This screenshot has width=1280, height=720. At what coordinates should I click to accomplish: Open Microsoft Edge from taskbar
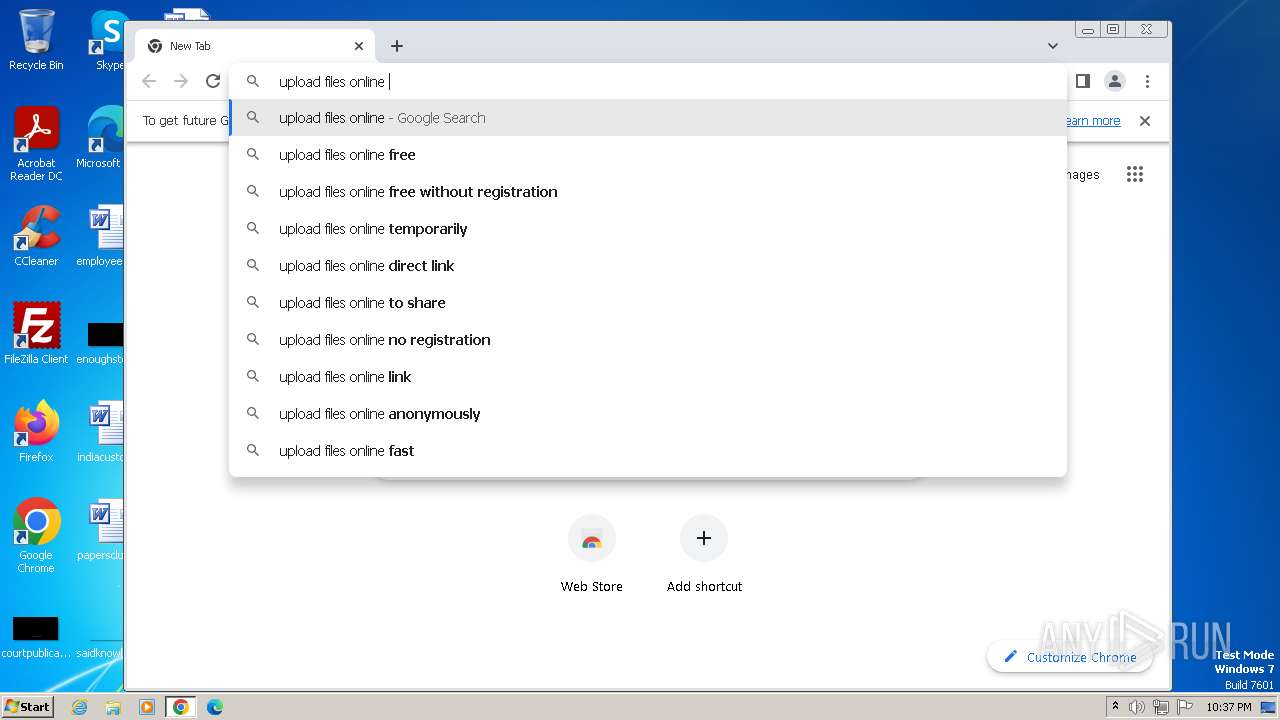pyautogui.click(x=215, y=707)
